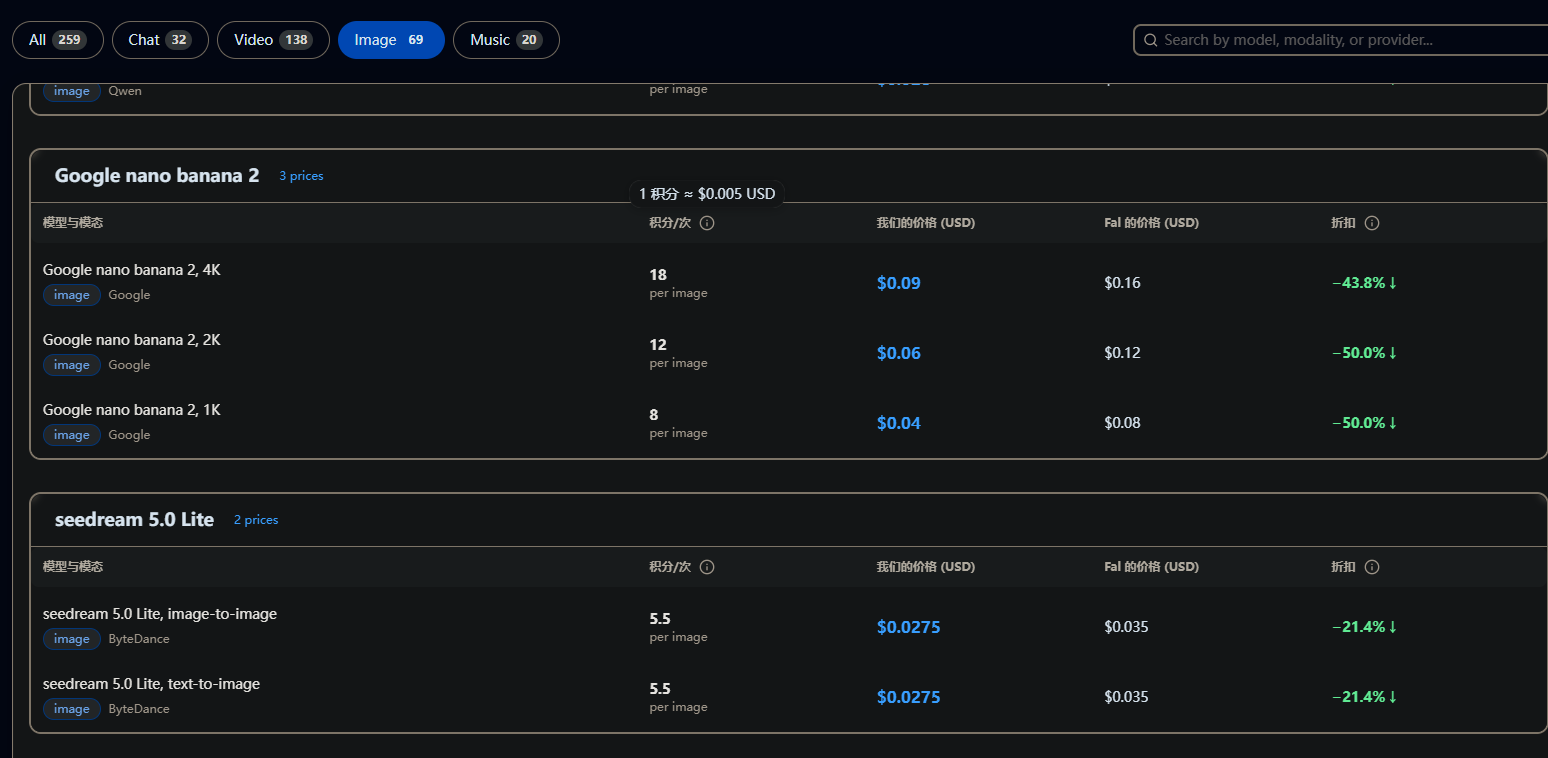Click the $0.04 price for Google nano banana 2, 1K
The height and width of the screenshot is (758, 1548).
tap(898, 423)
